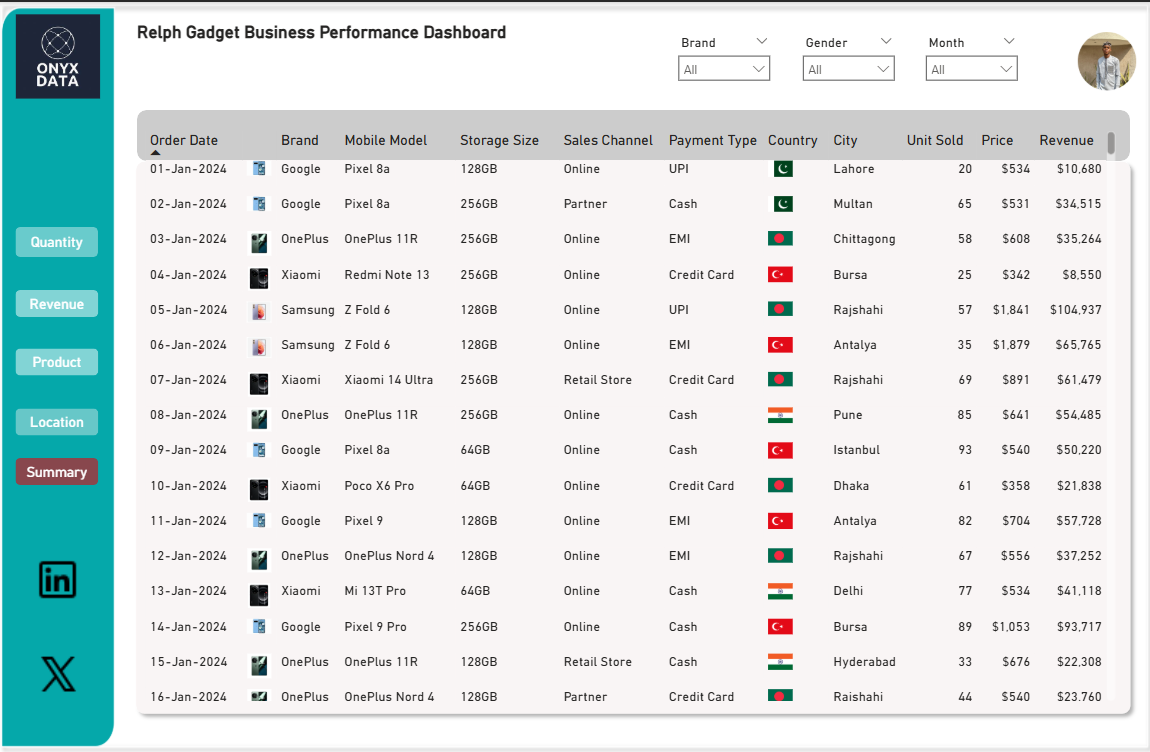Go to the Product page
Image resolution: width=1150 pixels, height=752 pixels.
(x=56, y=362)
